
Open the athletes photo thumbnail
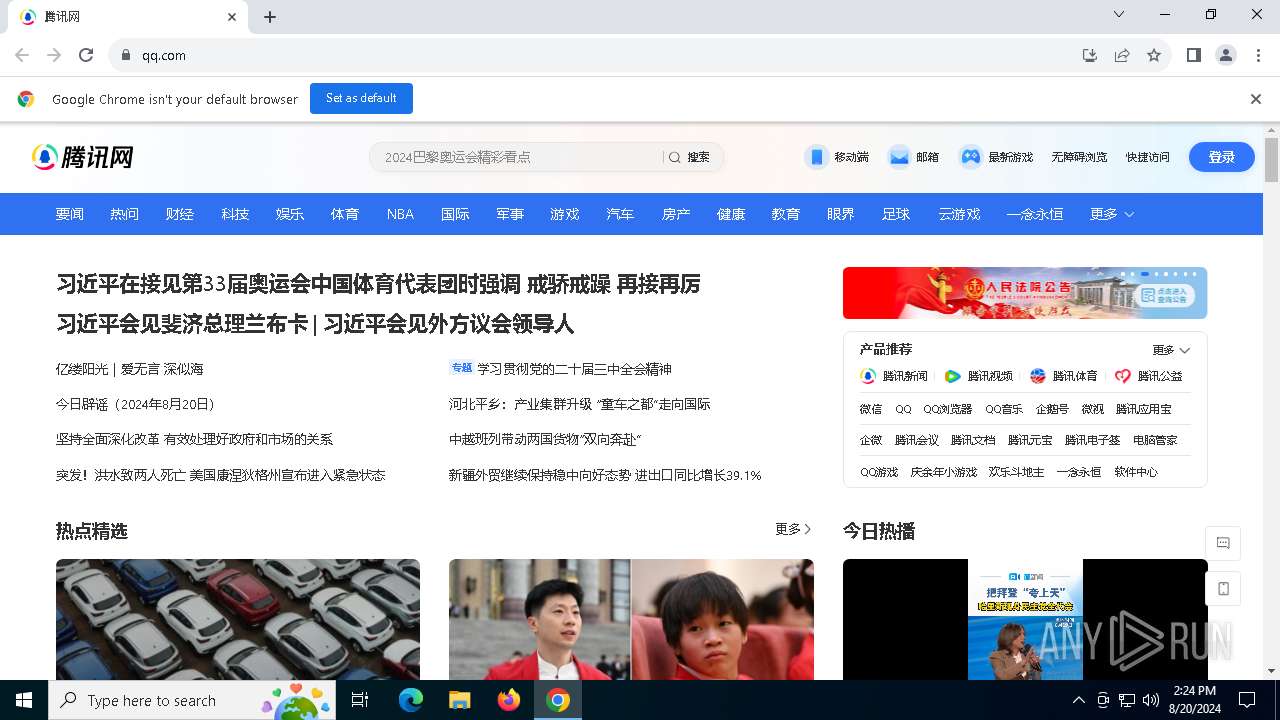point(631,619)
